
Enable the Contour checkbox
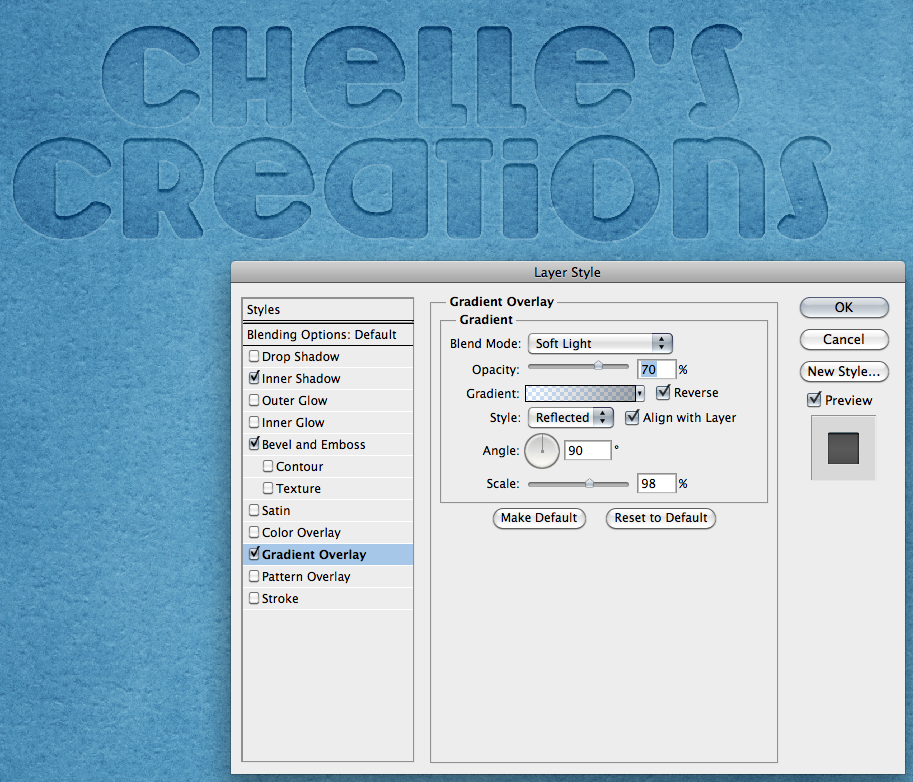[268, 466]
